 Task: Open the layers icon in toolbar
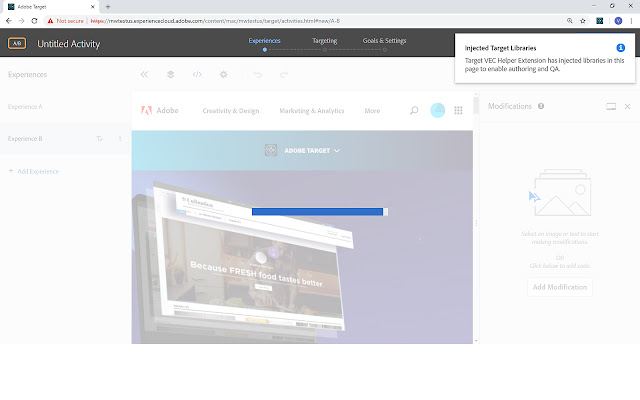[171, 74]
